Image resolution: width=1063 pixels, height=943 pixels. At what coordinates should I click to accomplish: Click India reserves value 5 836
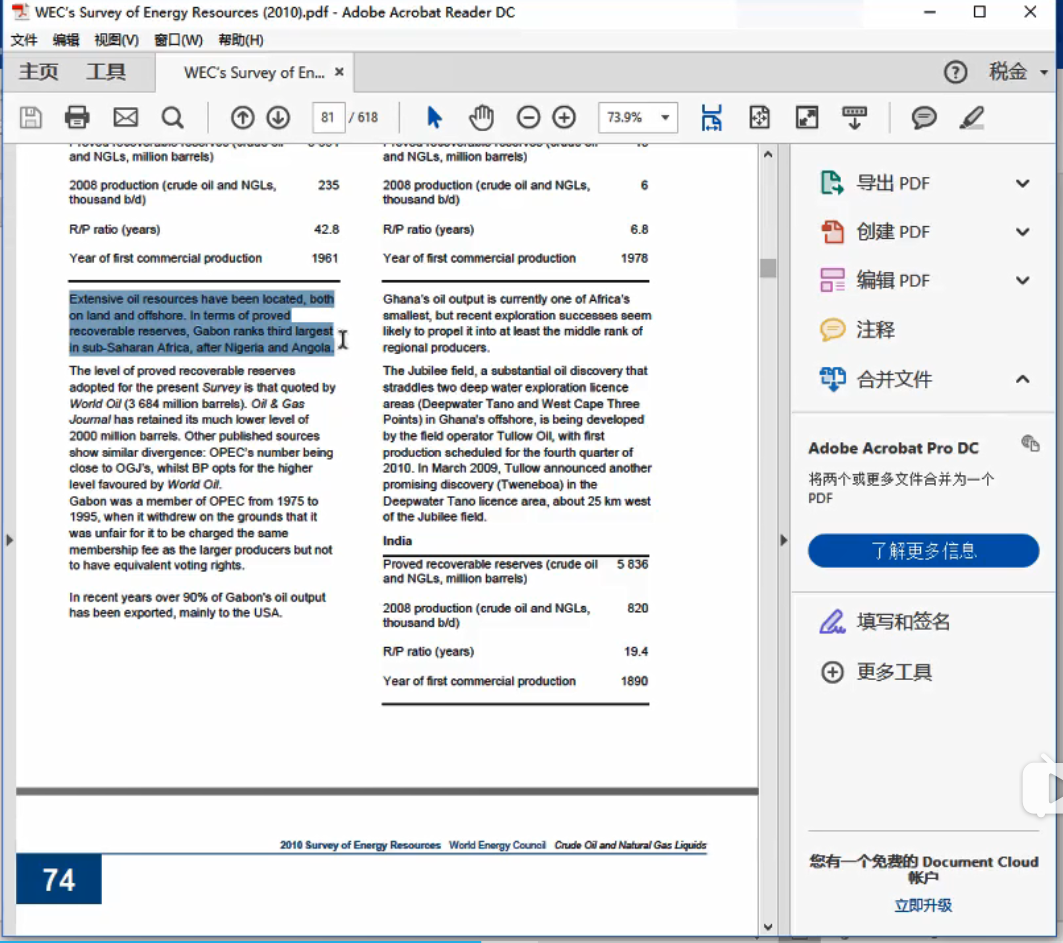click(x=633, y=564)
